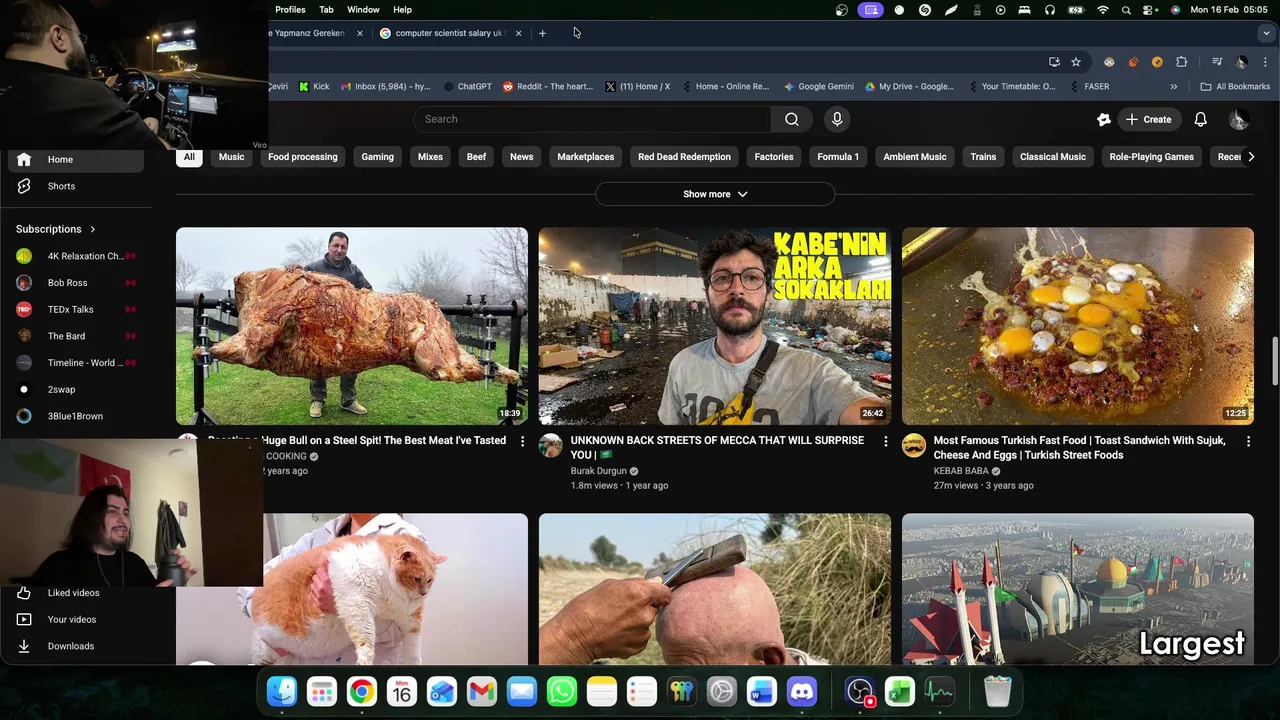The image size is (1280, 720).
Task: Click the YouTube search input field
Action: (592, 119)
